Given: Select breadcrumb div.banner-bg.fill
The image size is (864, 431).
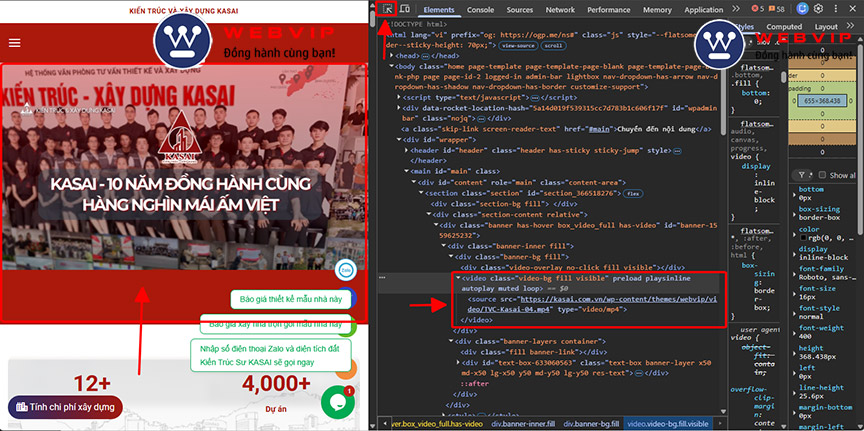Looking at the screenshot, I should click(x=591, y=424).
